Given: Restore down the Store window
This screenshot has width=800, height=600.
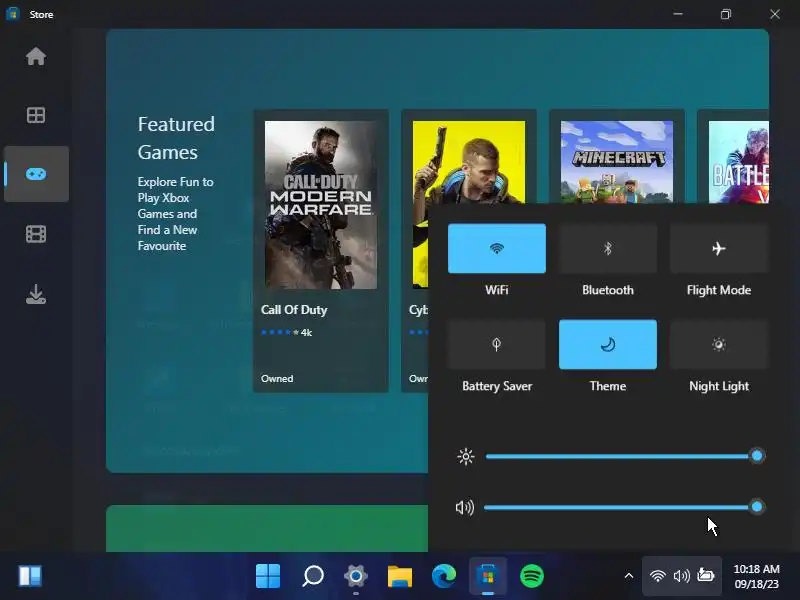Looking at the screenshot, I should pos(726,14).
